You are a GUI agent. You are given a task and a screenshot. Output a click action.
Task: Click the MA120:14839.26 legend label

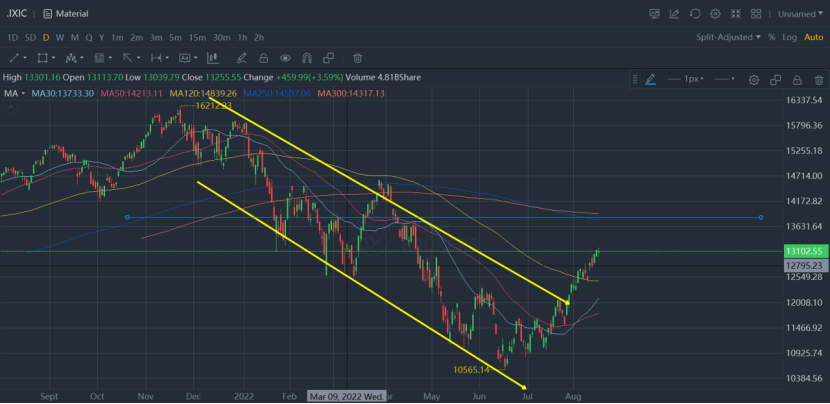(203, 93)
